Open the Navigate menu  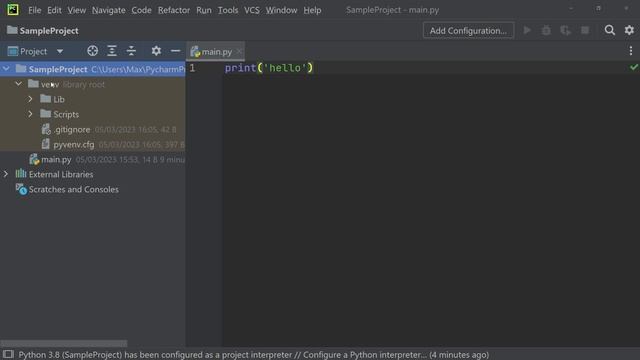coord(109,10)
